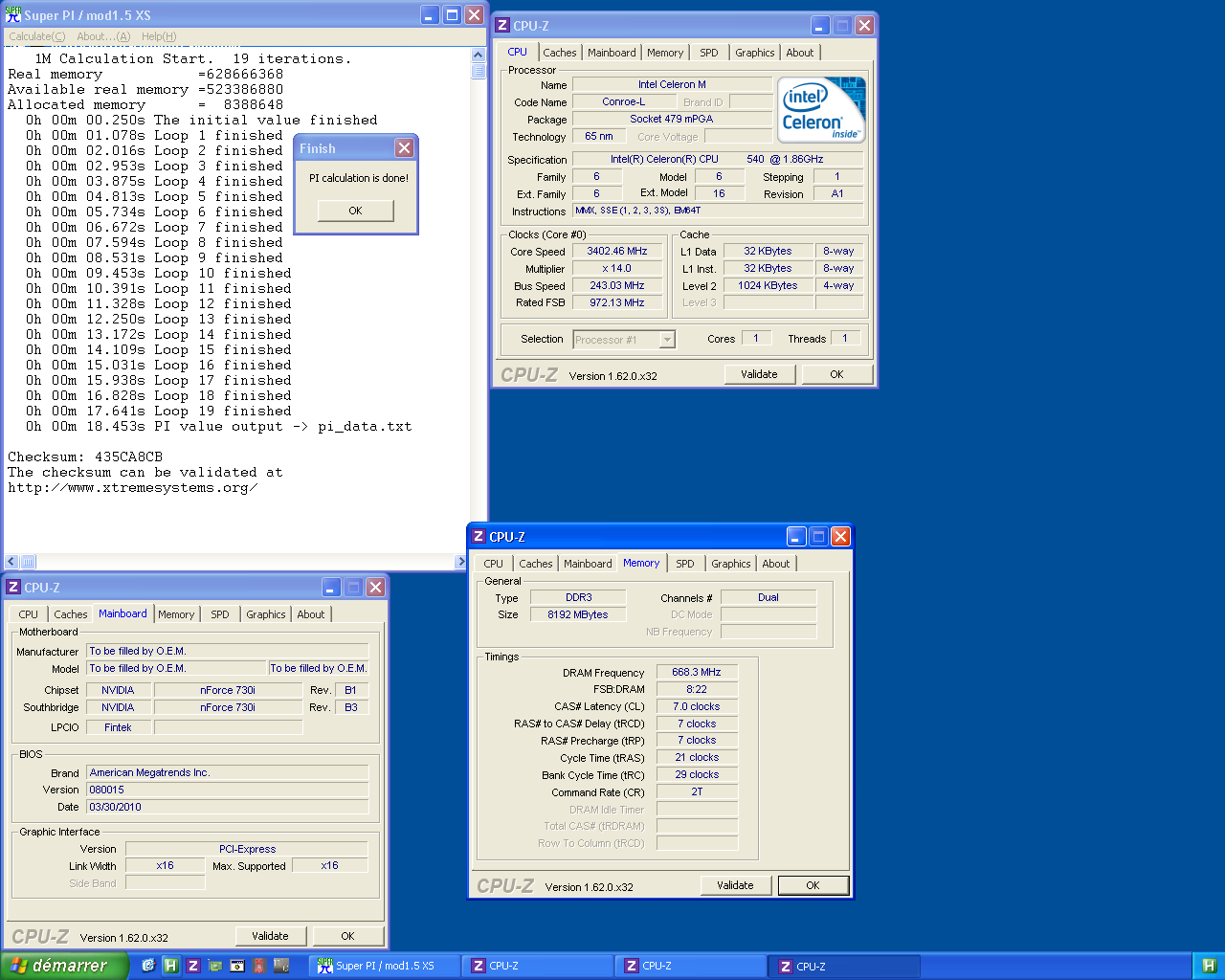Click the Bus Speed value 243.03 MHz

tap(617, 285)
